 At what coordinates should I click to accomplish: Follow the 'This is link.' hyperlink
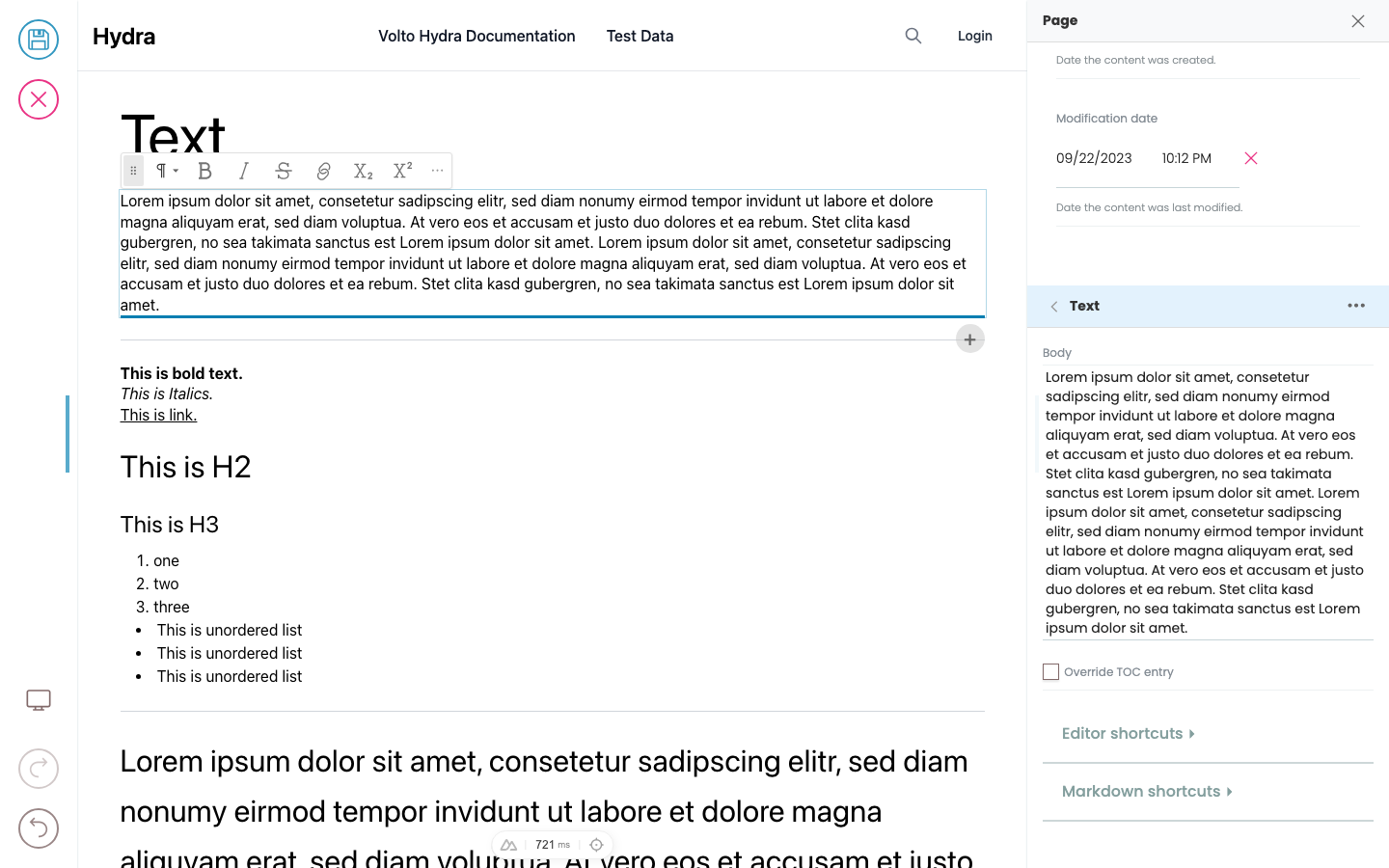coord(158,415)
